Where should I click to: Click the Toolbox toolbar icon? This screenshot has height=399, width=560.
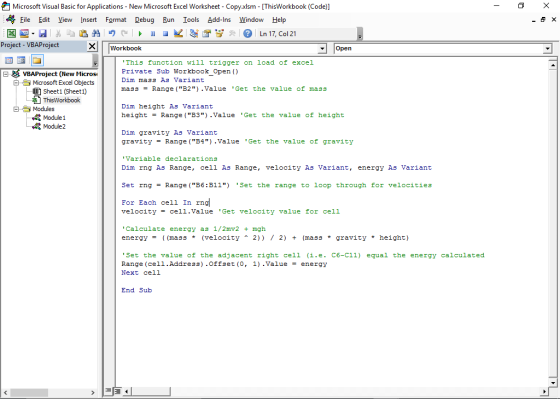click(x=232, y=34)
